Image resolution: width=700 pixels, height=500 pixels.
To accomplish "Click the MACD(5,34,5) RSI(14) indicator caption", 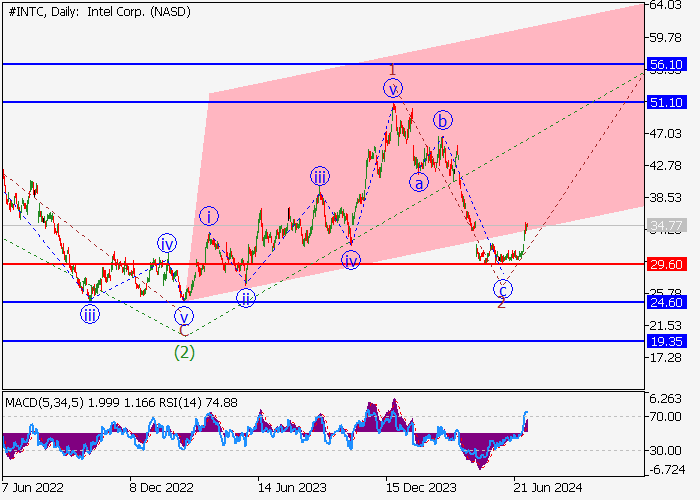I will (121, 403).
